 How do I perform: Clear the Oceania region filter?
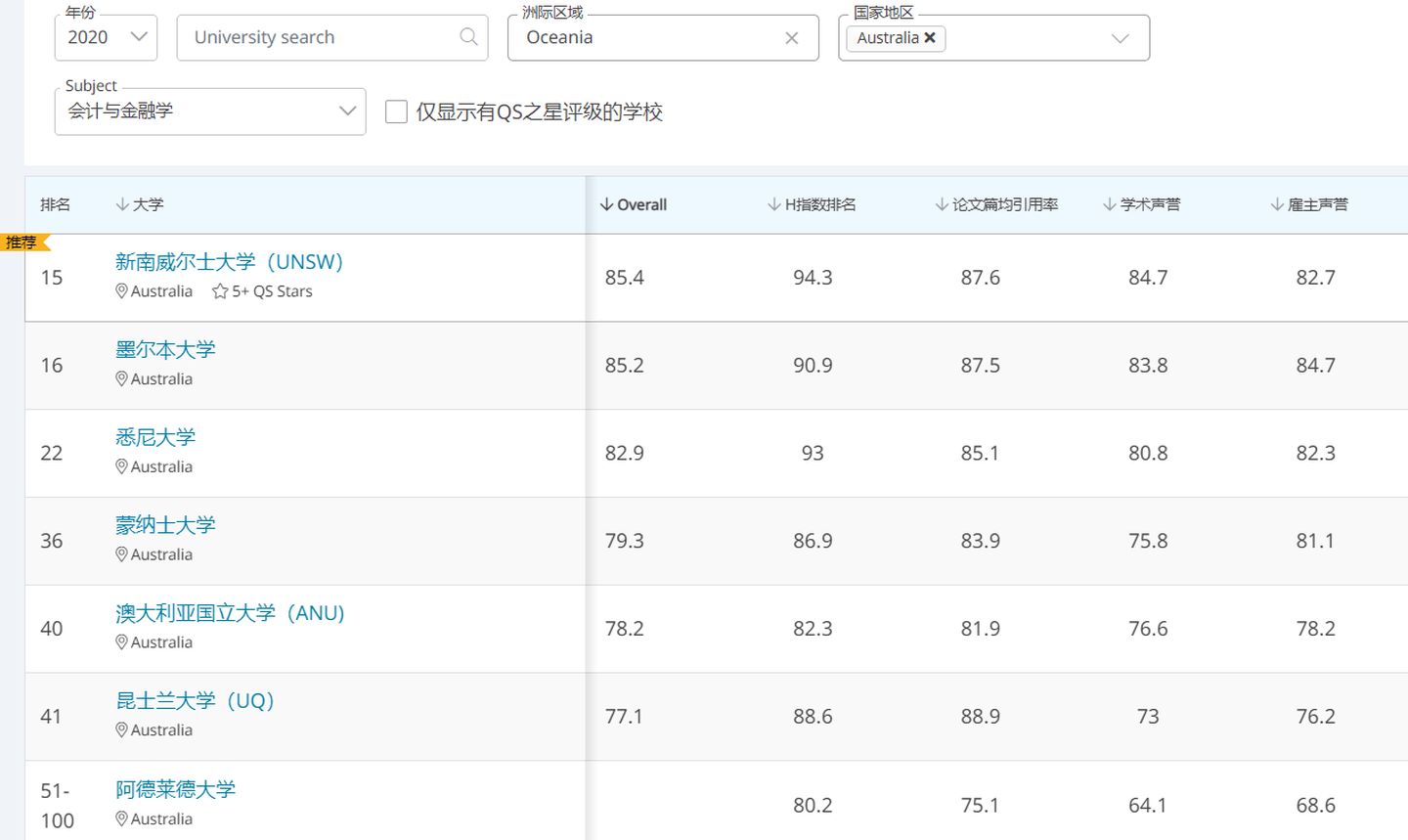tap(791, 38)
